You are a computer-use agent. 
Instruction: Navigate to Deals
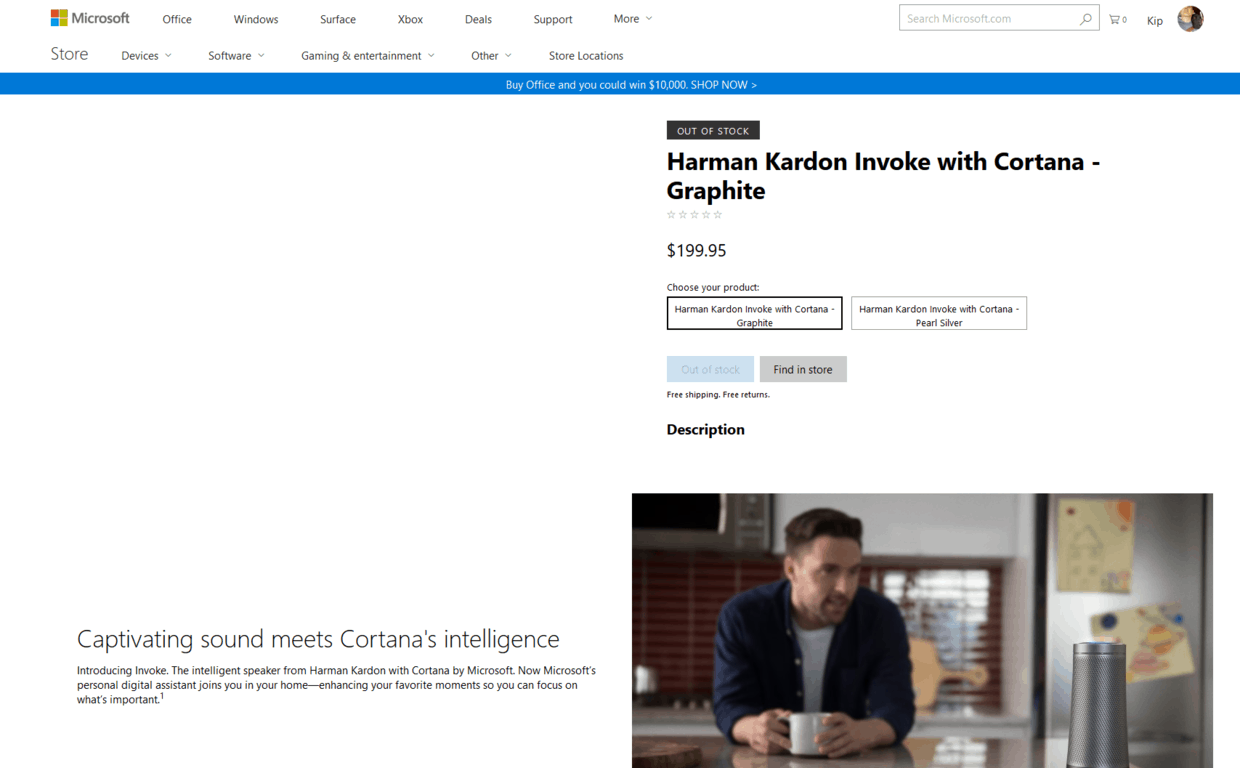pyautogui.click(x=478, y=19)
